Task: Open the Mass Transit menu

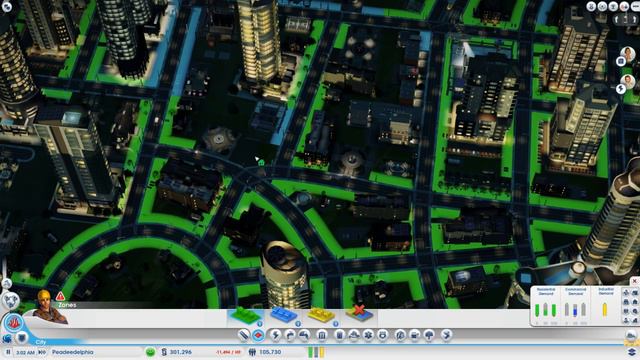Action: tap(415, 336)
